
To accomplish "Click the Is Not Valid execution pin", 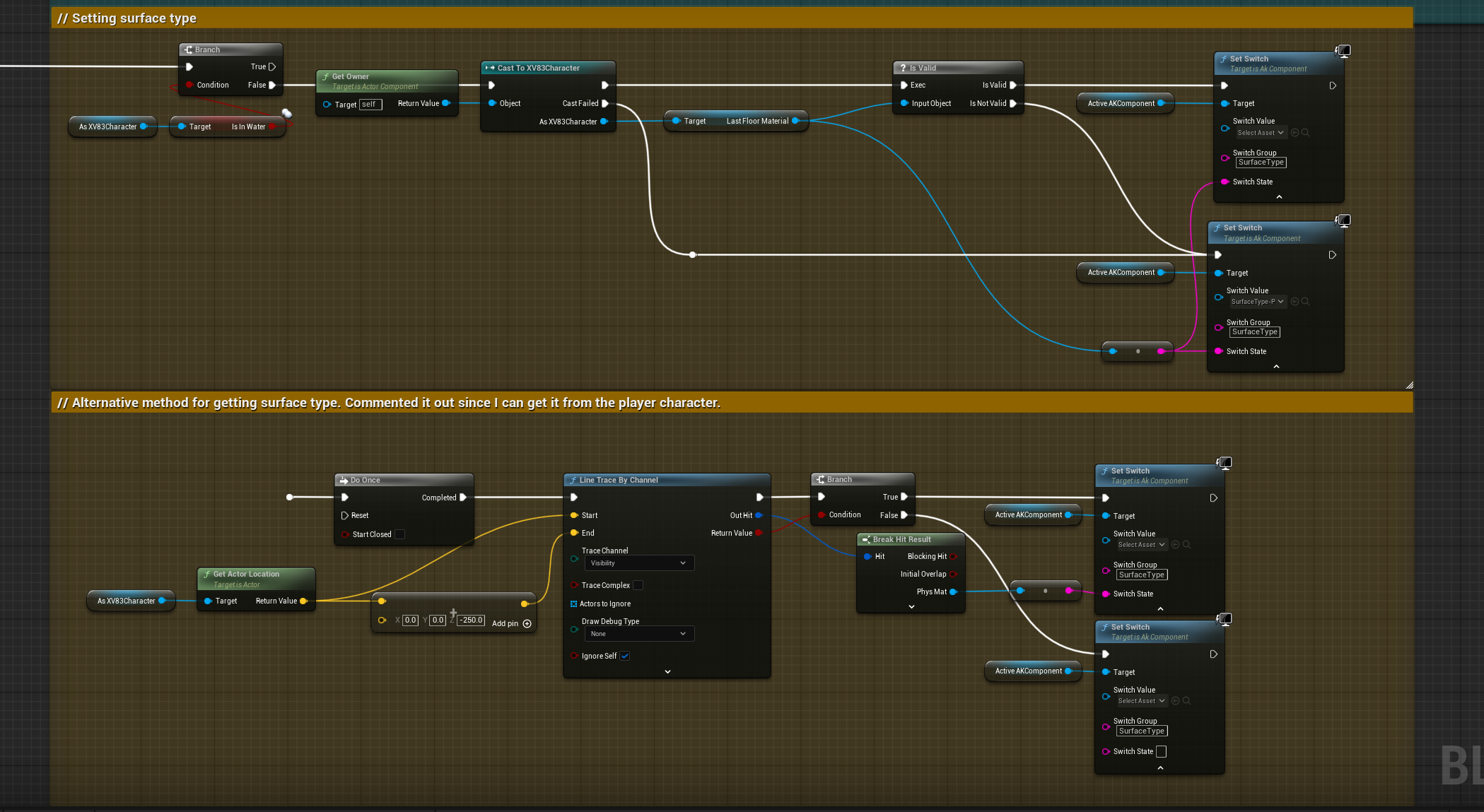I will tap(1013, 103).
